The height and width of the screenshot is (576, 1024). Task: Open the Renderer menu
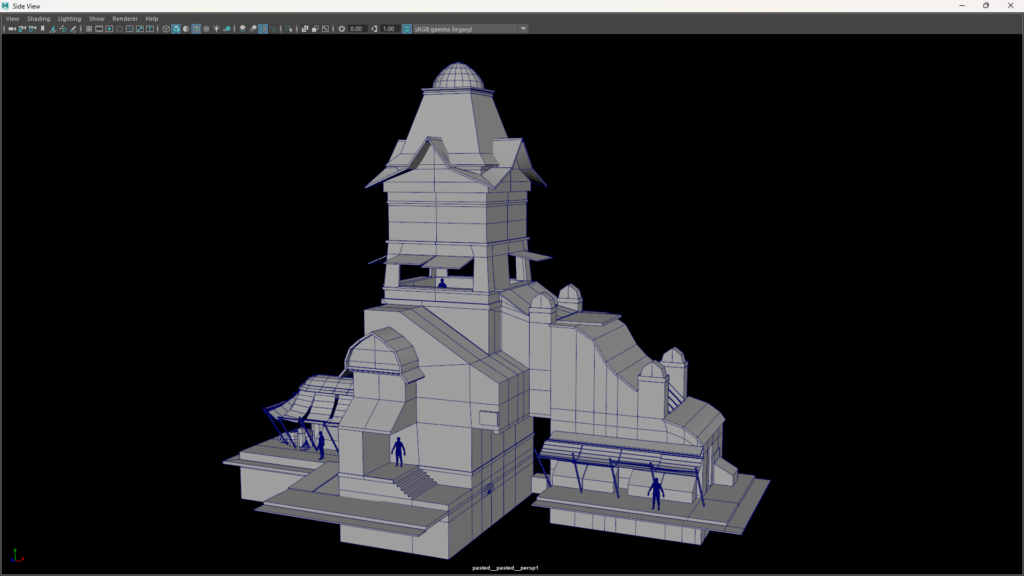click(x=125, y=18)
